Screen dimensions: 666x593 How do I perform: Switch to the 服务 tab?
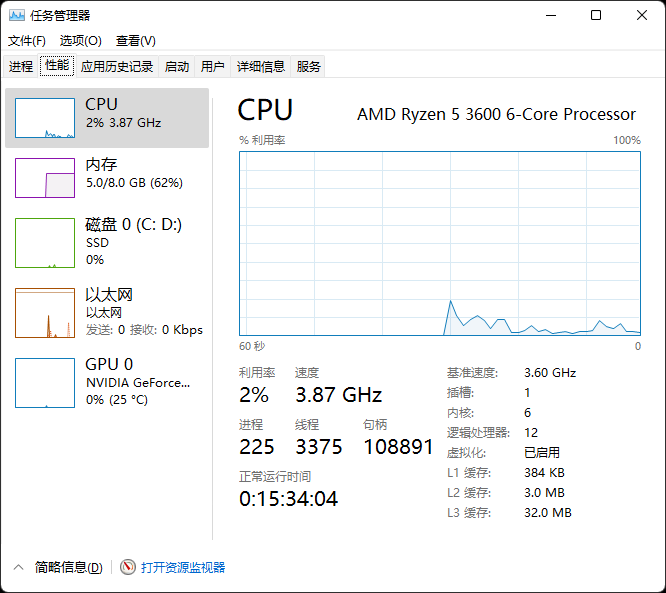pyautogui.click(x=309, y=67)
